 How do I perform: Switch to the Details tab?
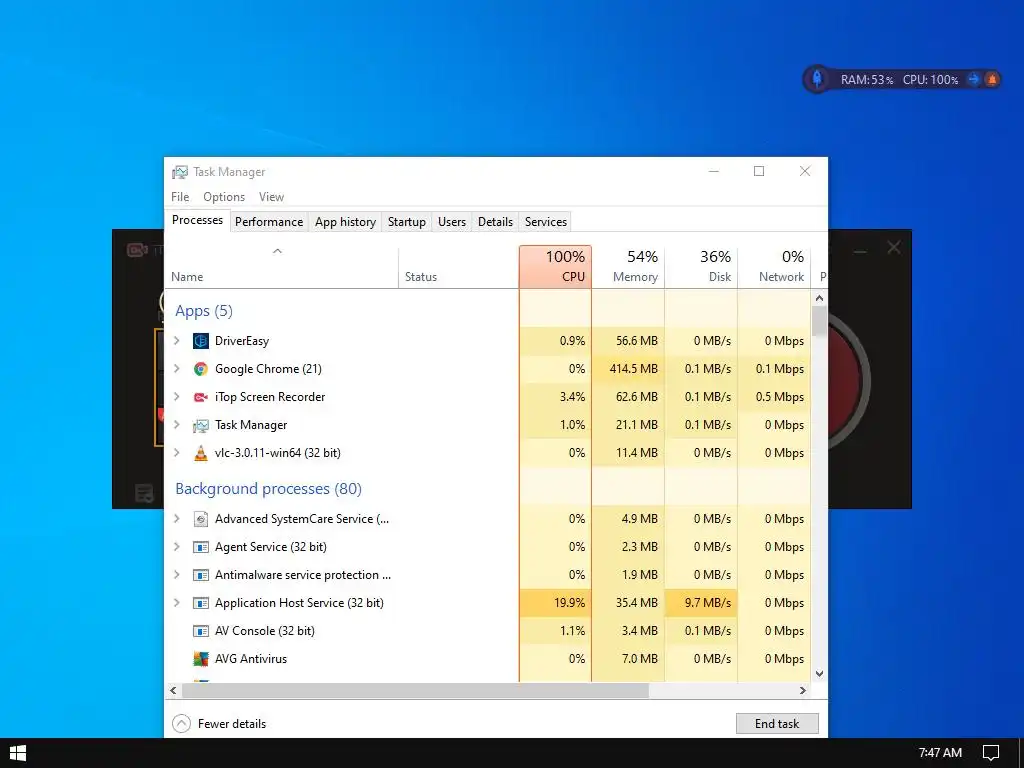[x=496, y=222]
